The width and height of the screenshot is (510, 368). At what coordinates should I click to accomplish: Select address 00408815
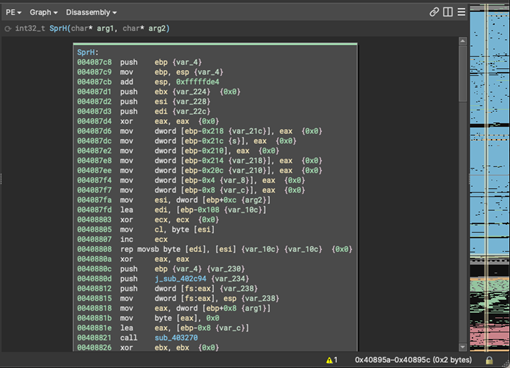[x=94, y=298]
